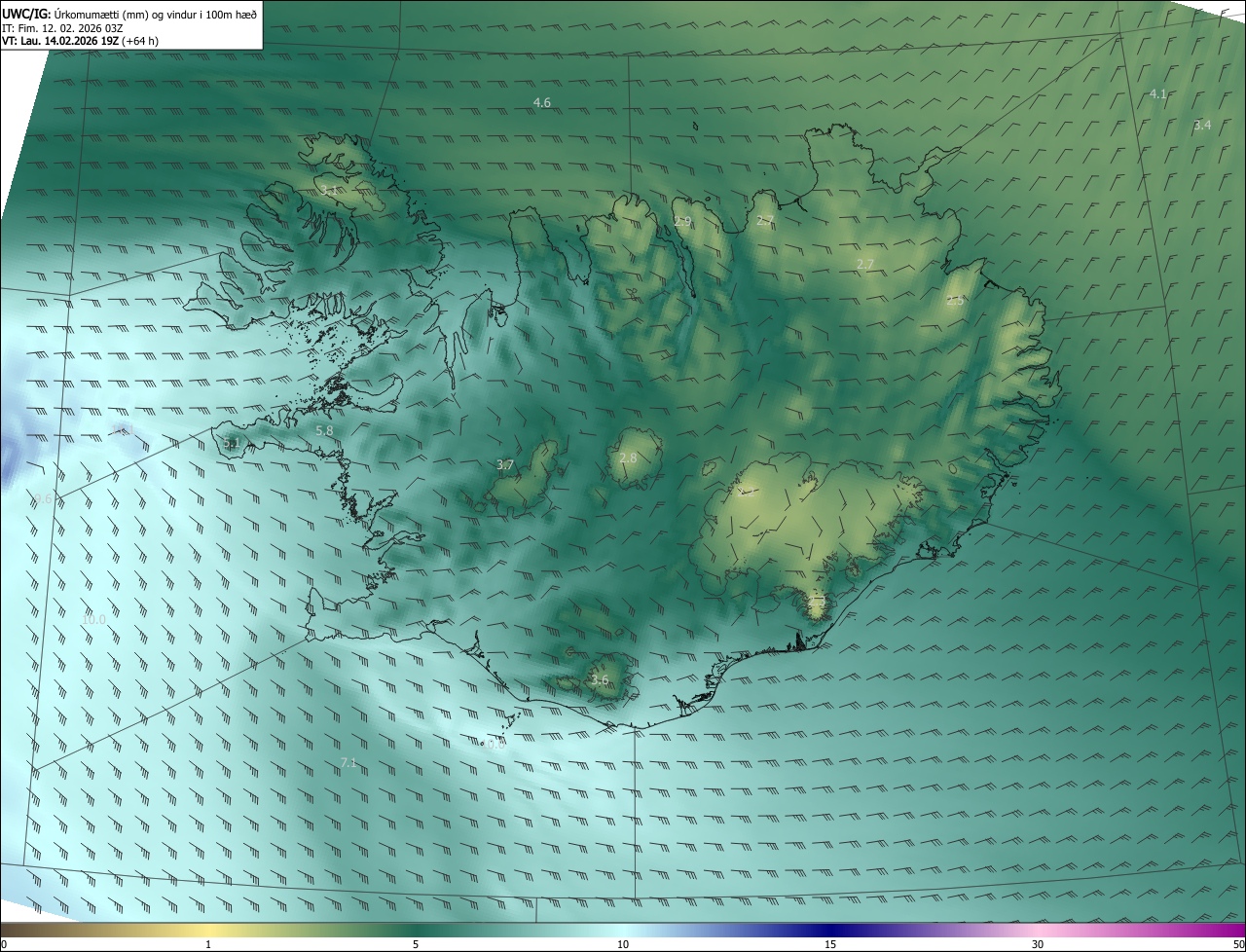Screen dimensions: 1246x952
Task: Click the 50 tick on the color scale
Action: tap(1238, 944)
